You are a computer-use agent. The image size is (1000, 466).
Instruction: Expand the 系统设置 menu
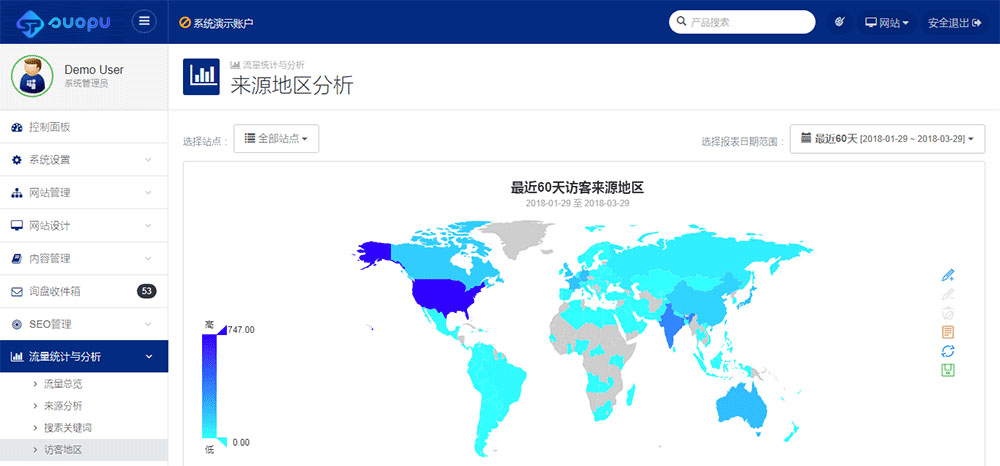pos(84,160)
